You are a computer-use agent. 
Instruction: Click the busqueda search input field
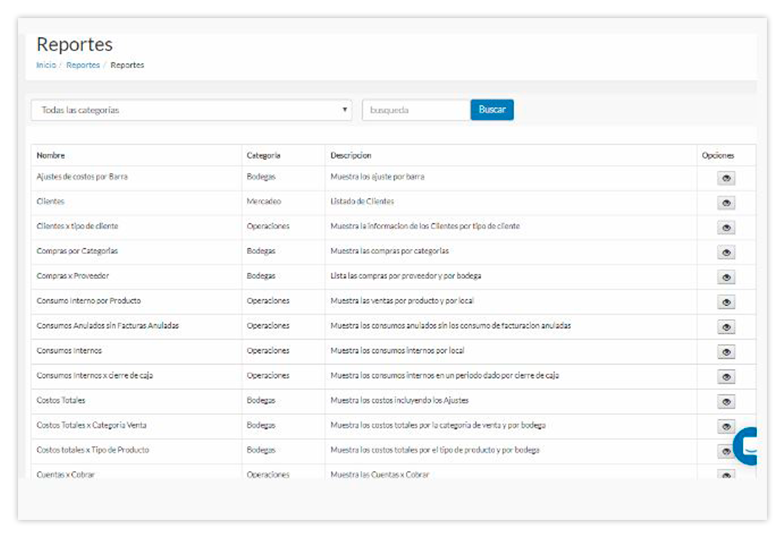click(x=415, y=110)
